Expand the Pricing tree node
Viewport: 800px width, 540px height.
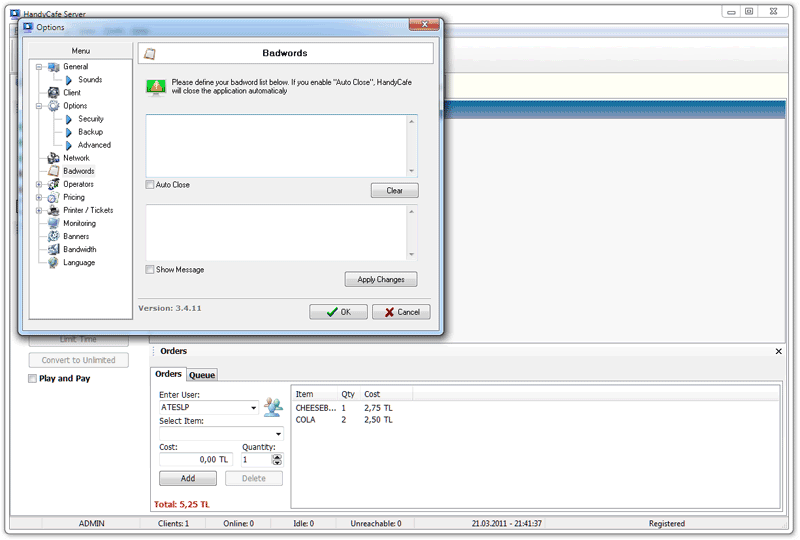click(39, 197)
